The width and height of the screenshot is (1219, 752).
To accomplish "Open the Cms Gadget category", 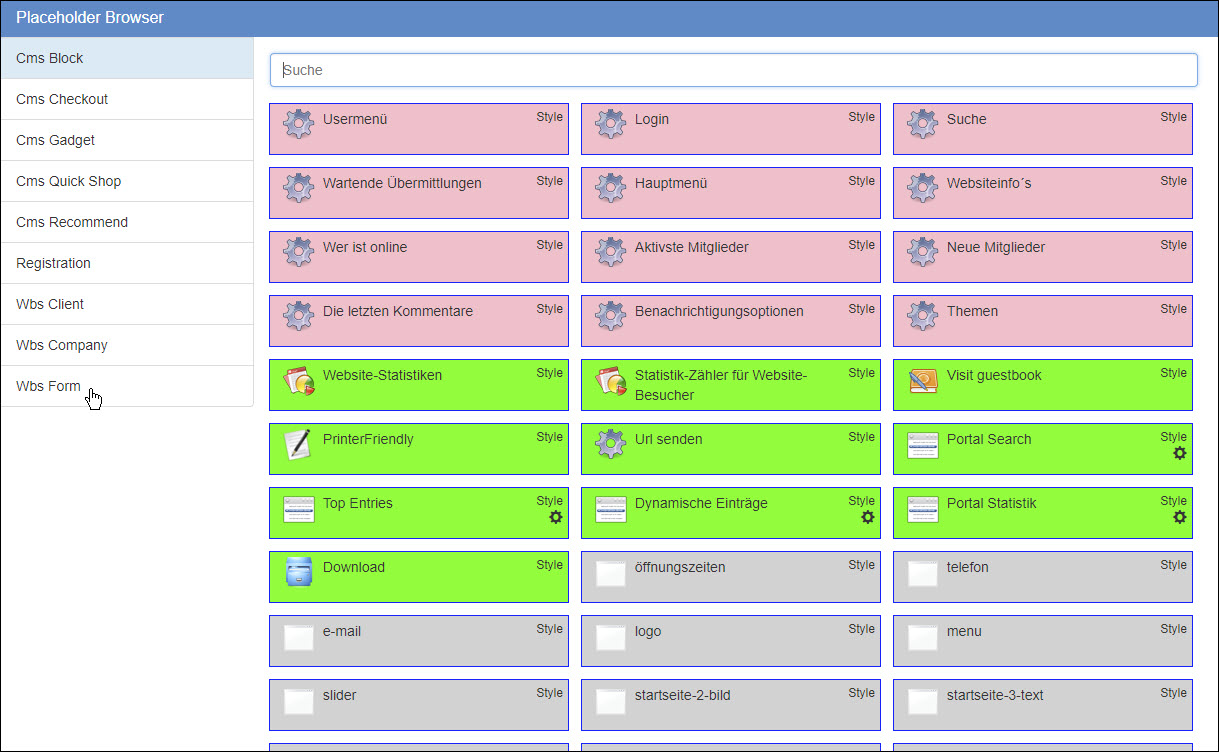I will 127,140.
